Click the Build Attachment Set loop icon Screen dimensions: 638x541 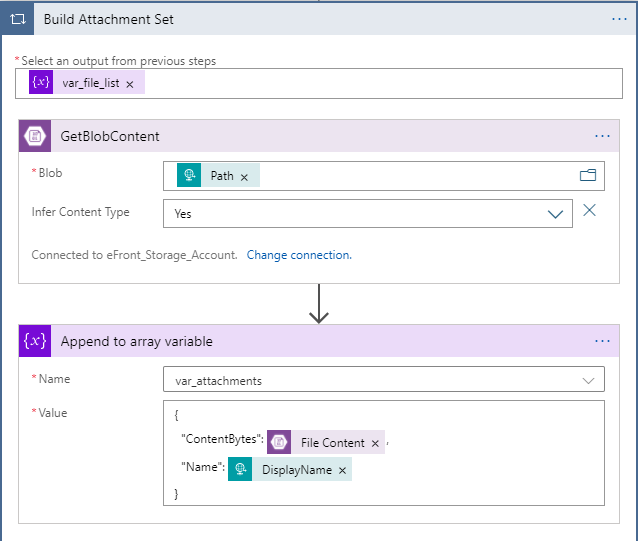click(18, 19)
